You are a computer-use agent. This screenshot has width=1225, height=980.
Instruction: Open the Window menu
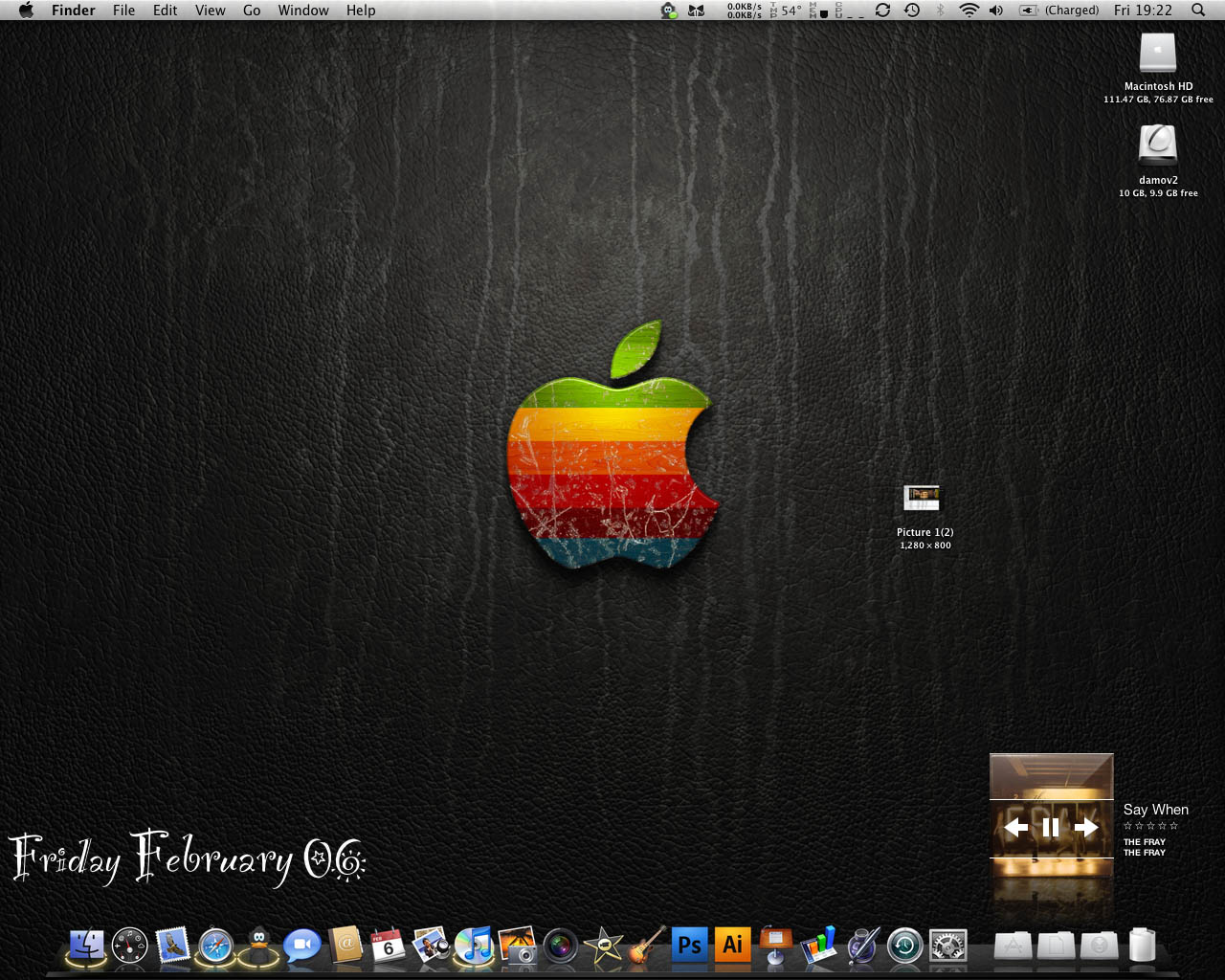click(303, 11)
